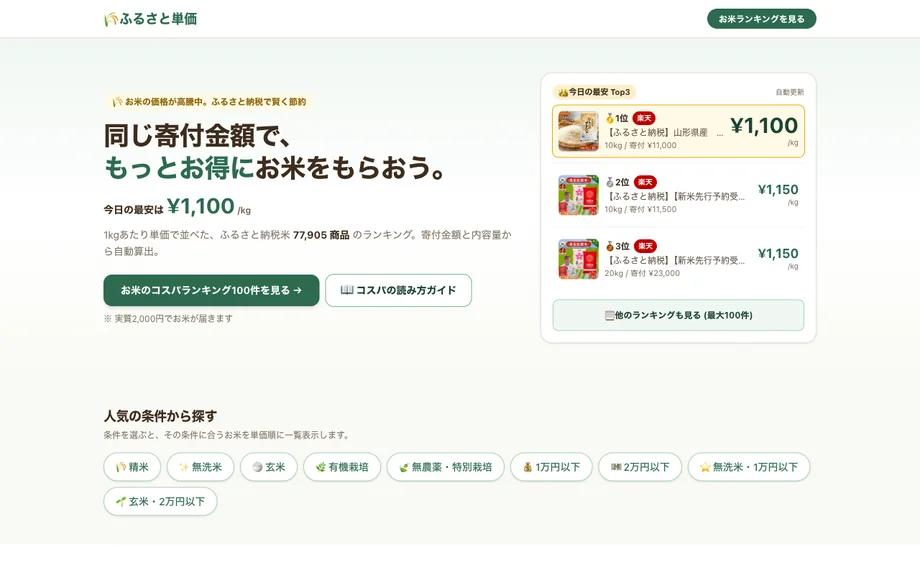920x575 pixels.
Task: Select the 有機栽培 filter chip
Action: click(342, 467)
